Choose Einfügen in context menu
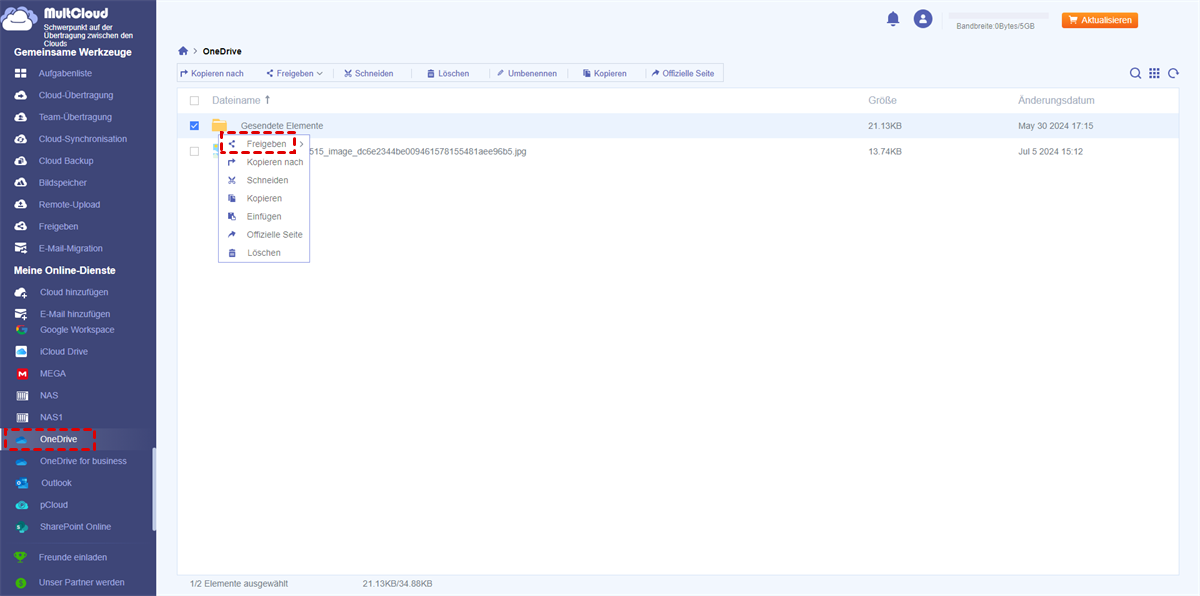Viewport: 1200px width, 596px height. coord(264,216)
